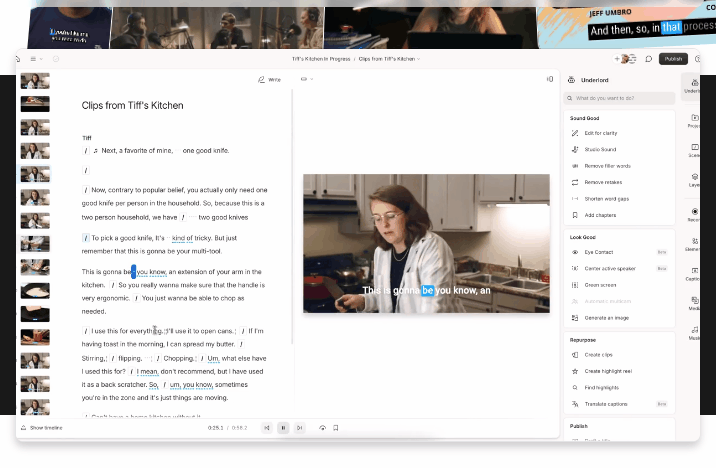Click the Generate an image icon

(575, 318)
